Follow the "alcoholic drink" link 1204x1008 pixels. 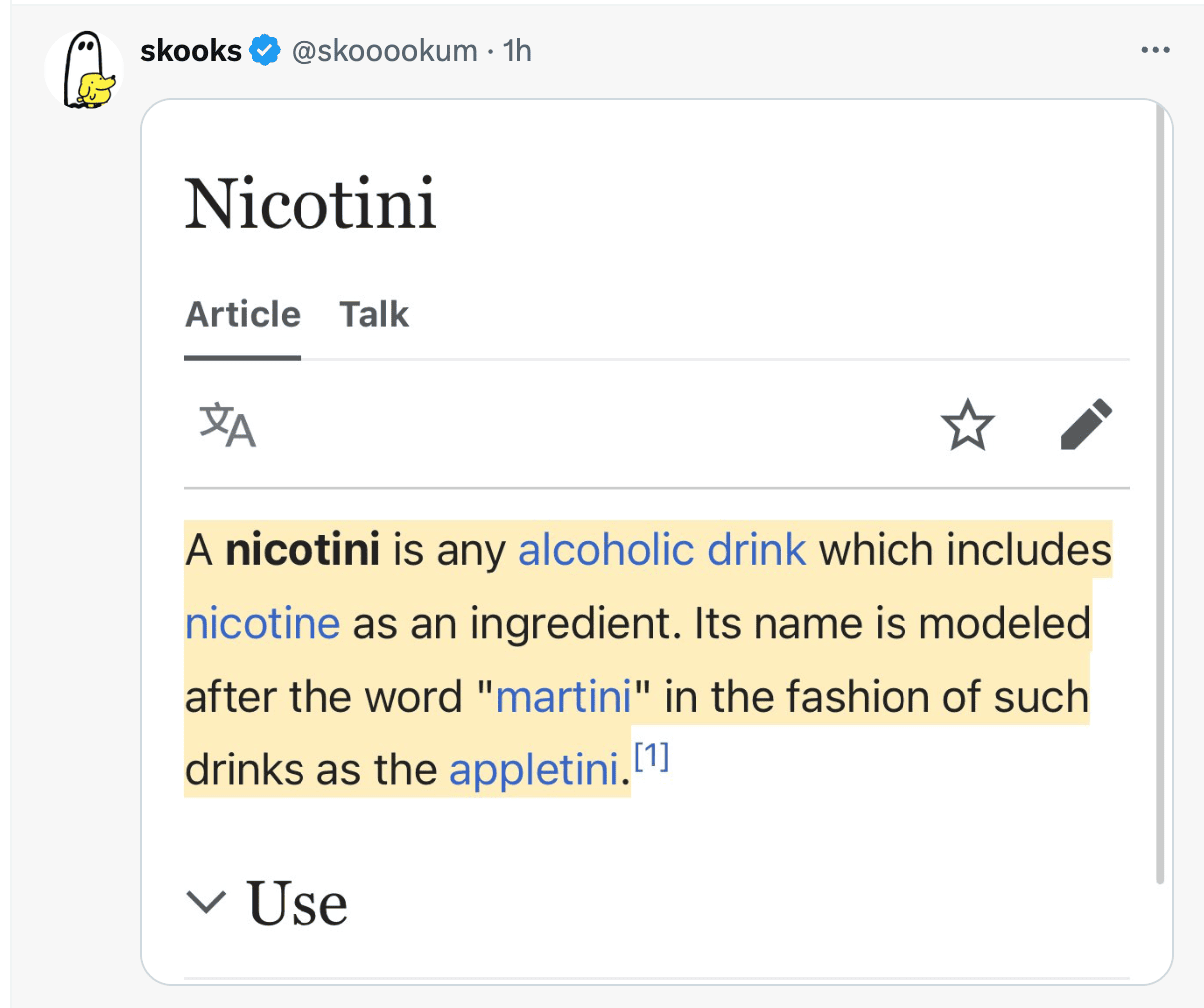[662, 550]
